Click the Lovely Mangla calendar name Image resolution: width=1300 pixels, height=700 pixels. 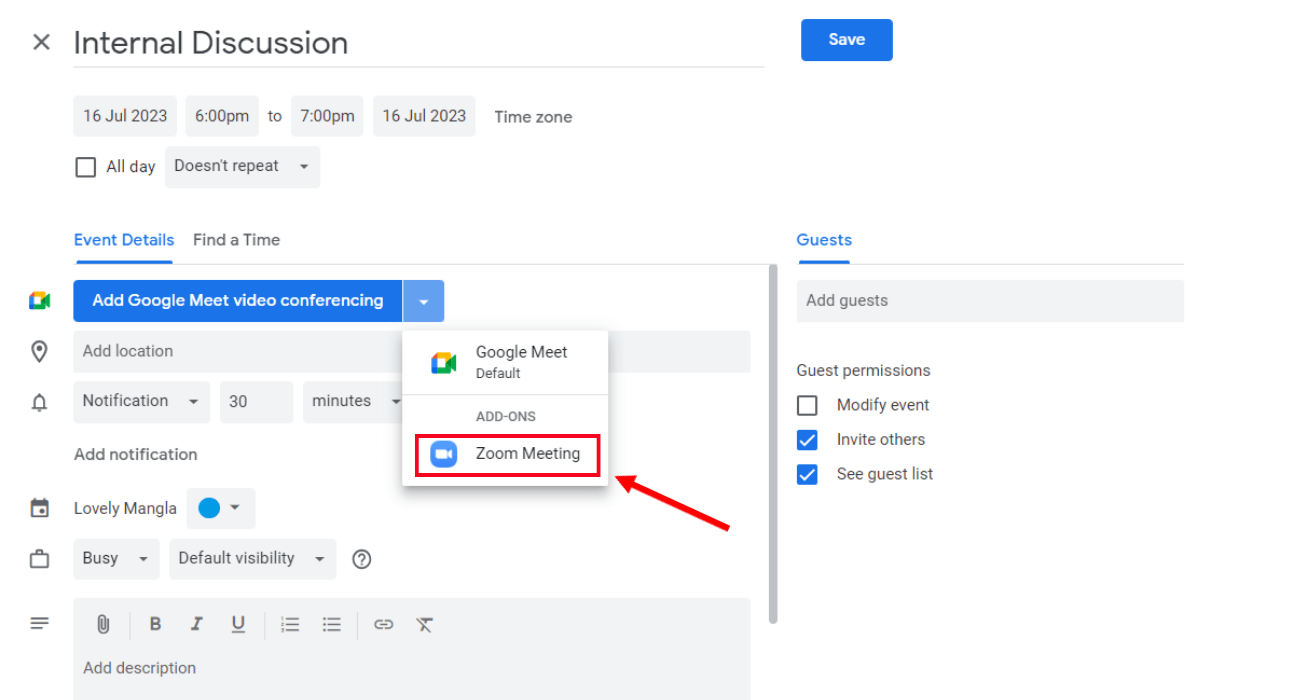click(x=125, y=509)
